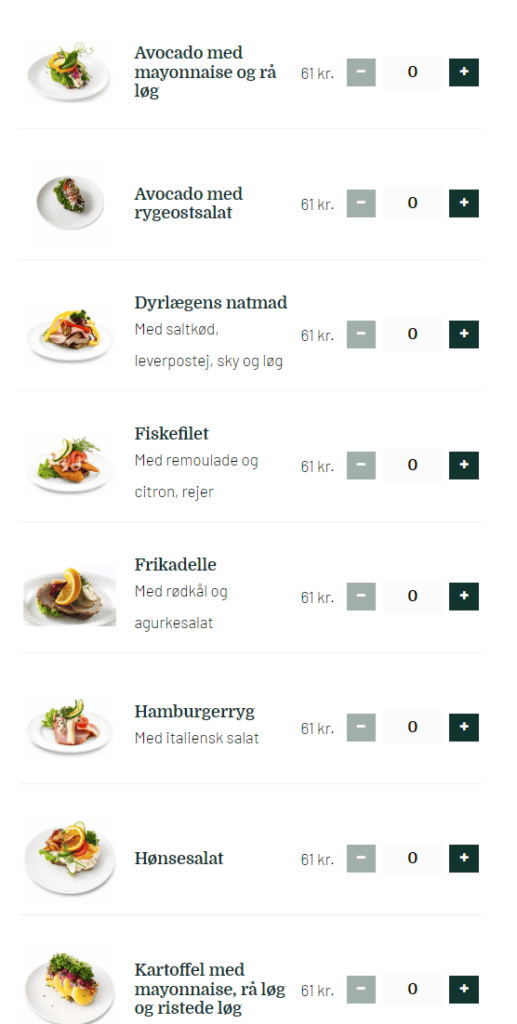Image resolution: width=517 pixels, height=1024 pixels.
Task: Click plus button for Fiskefilet
Action: [x=463, y=465]
